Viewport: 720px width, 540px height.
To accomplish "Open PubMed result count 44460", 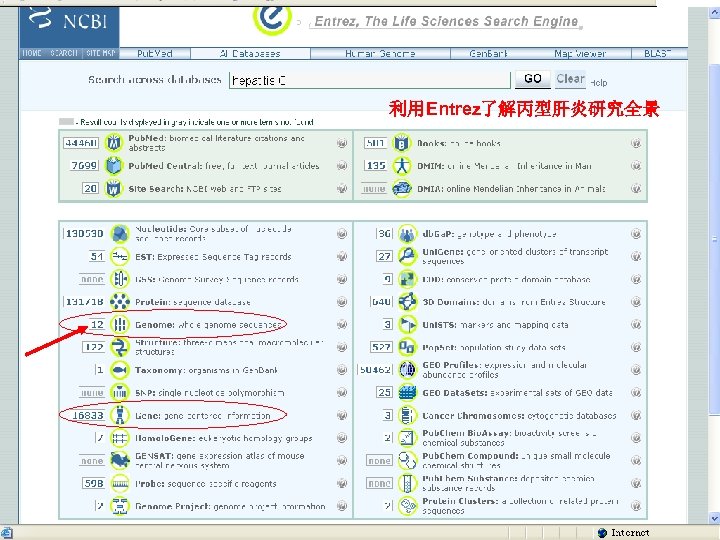I will (x=81, y=143).
